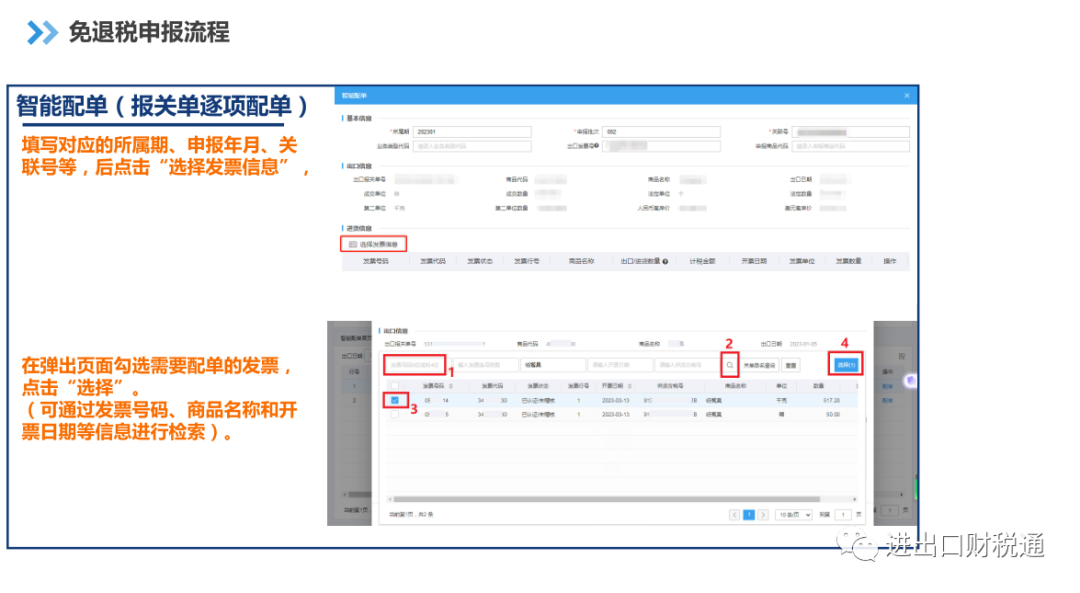This screenshot has height=593, width=1080.
Task: Close the 智能配单 dialog with X
Action: (x=906, y=96)
